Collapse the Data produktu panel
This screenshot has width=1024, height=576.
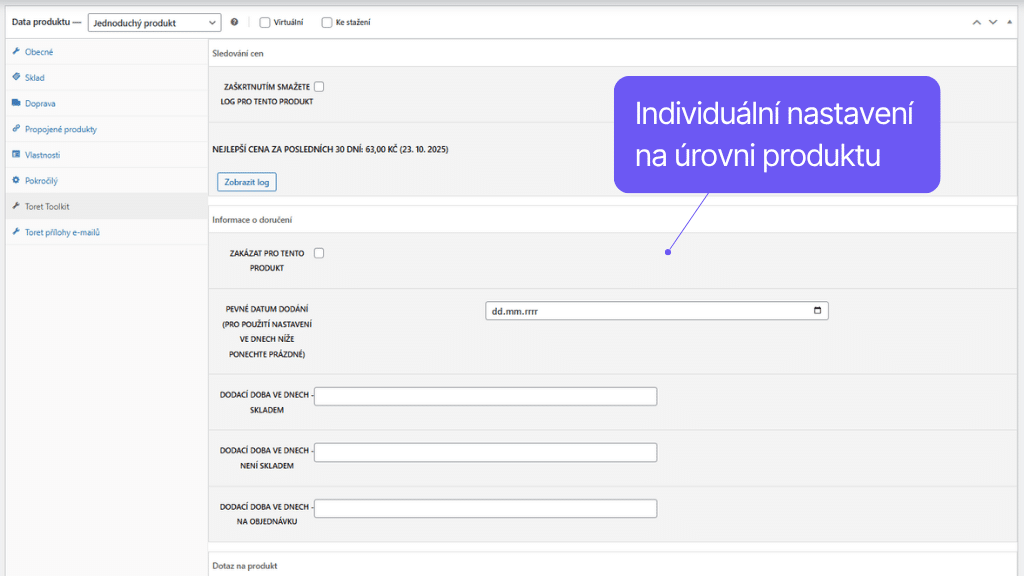pyautogui.click(x=1009, y=22)
